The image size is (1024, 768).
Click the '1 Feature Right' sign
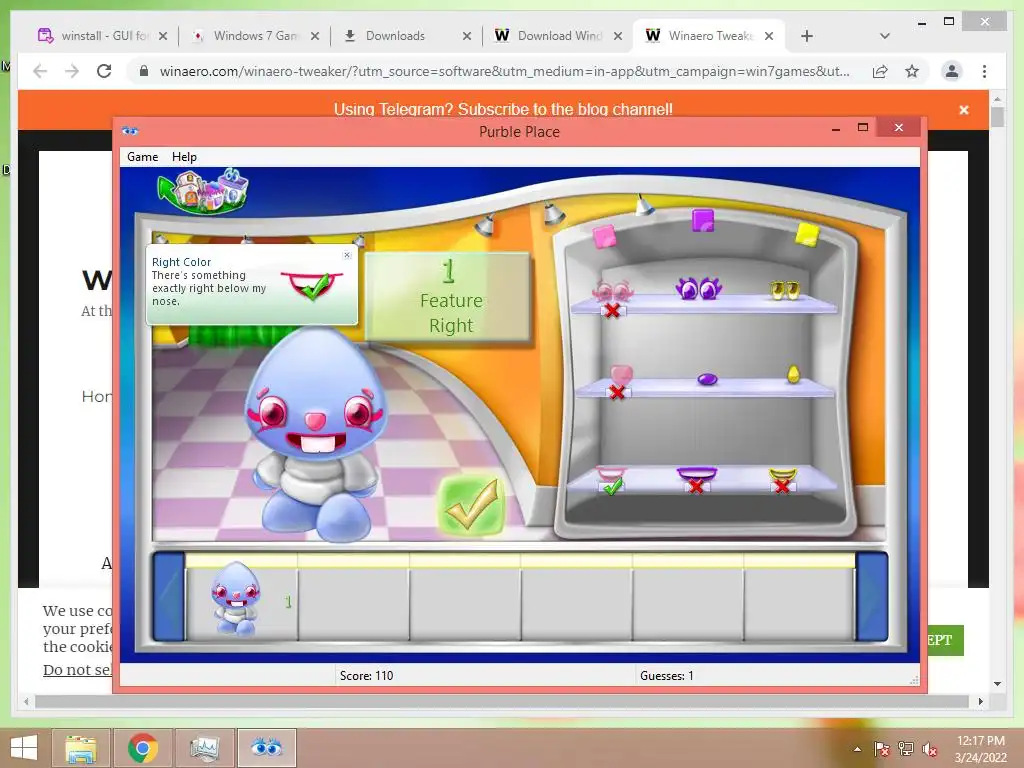click(x=447, y=297)
